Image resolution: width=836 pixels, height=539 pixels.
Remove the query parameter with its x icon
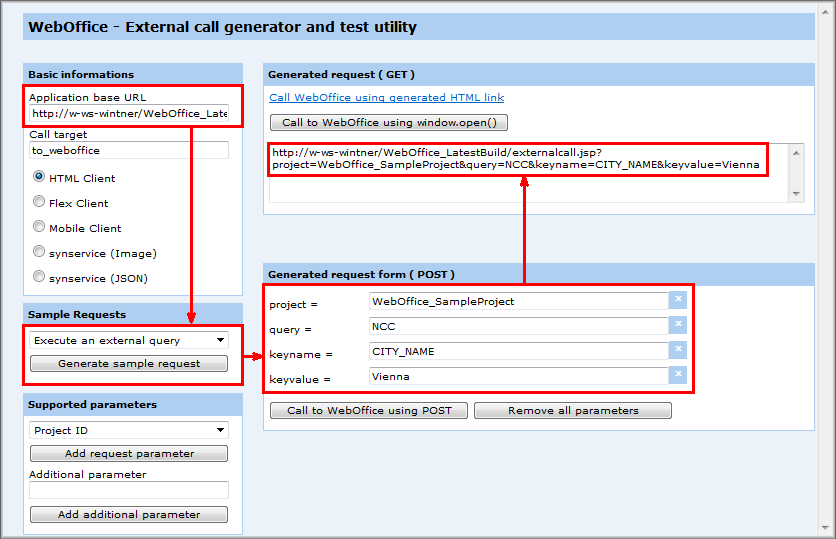[x=678, y=325]
